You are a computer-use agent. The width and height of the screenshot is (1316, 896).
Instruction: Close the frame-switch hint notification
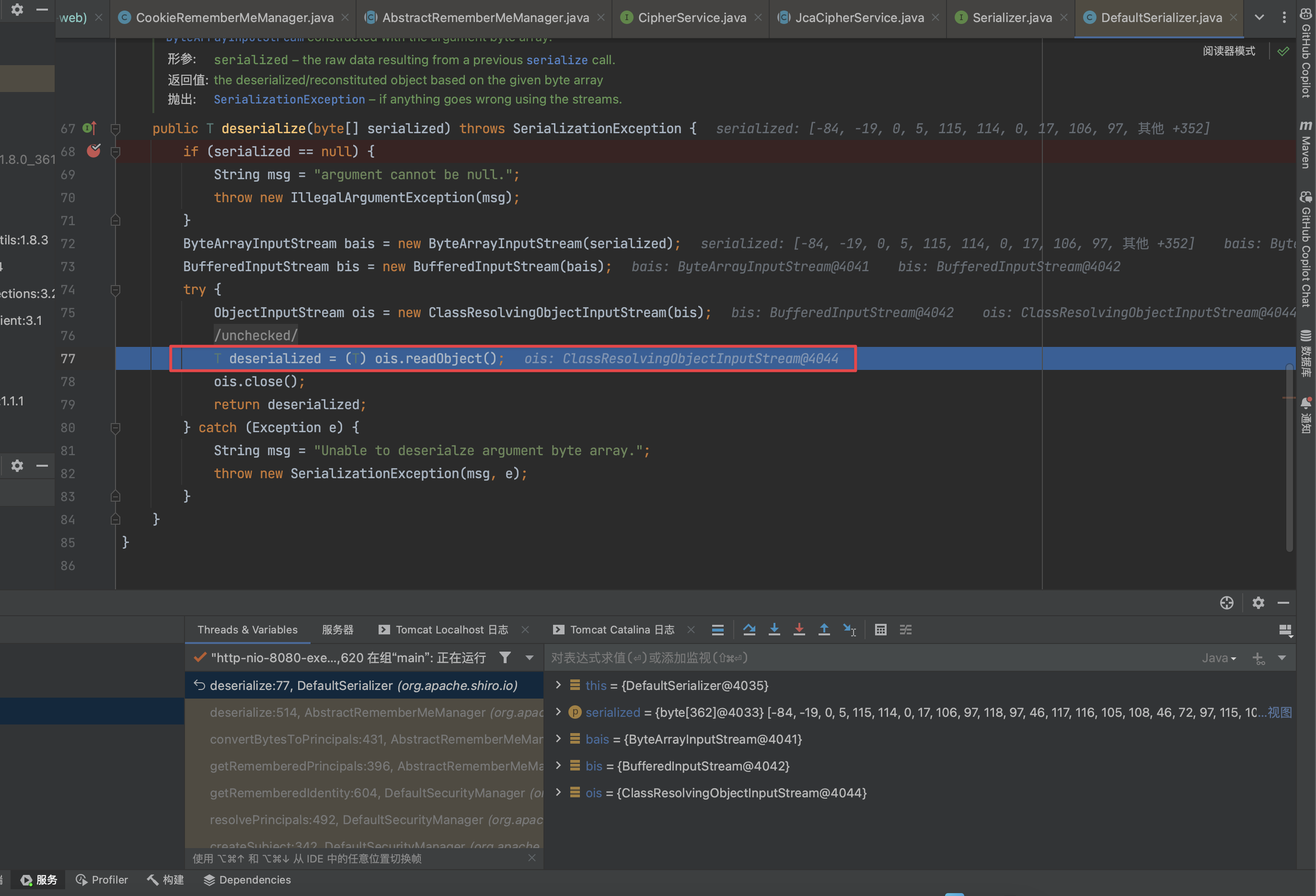pos(532,858)
